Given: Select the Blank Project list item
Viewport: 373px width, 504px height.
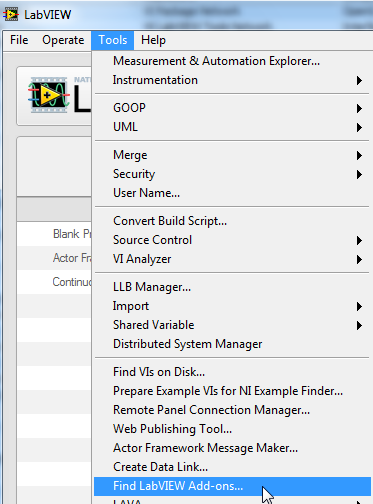Looking at the screenshot, I should tap(54, 234).
